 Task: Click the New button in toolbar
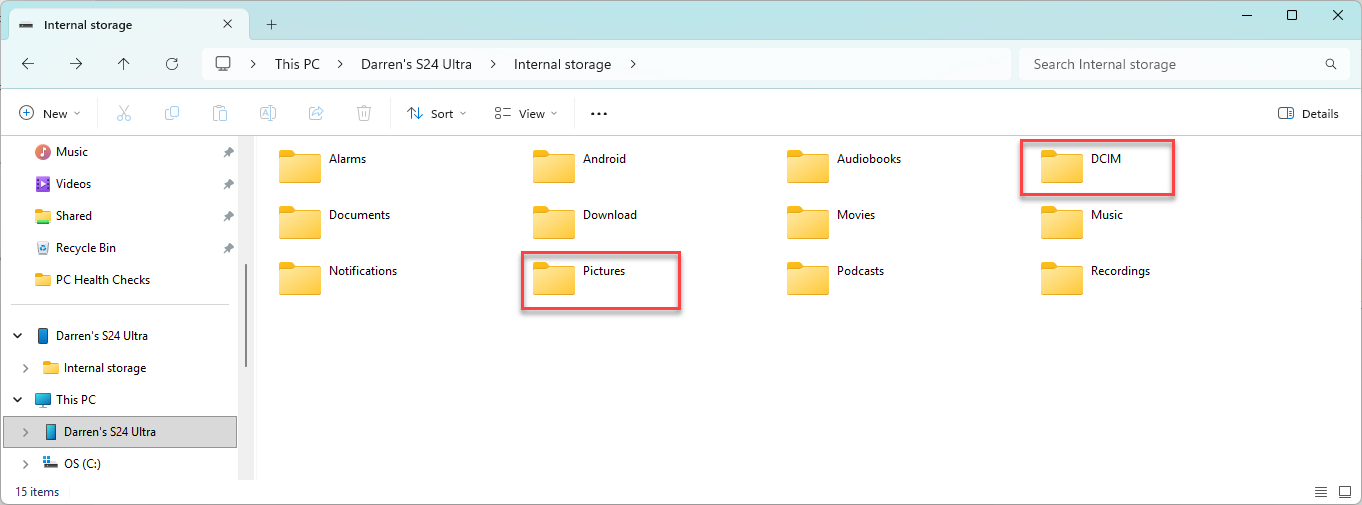click(x=50, y=114)
